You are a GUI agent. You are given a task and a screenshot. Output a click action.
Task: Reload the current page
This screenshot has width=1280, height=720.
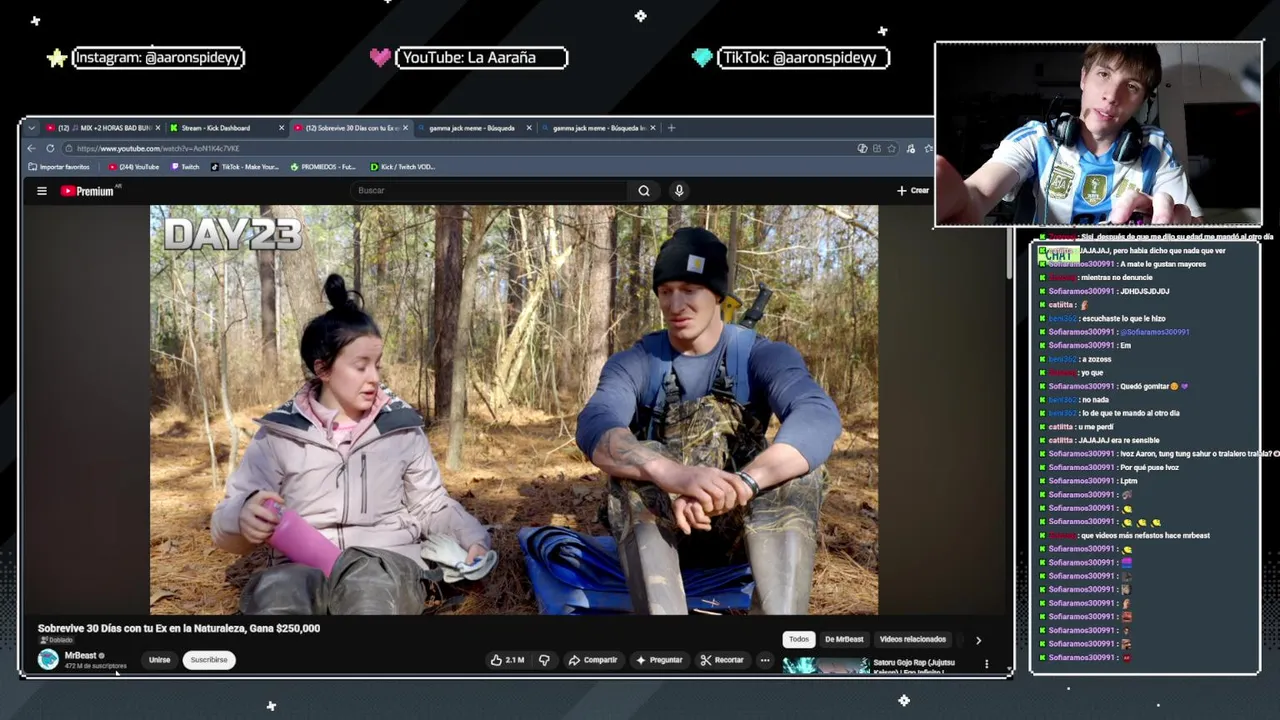click(x=48, y=148)
